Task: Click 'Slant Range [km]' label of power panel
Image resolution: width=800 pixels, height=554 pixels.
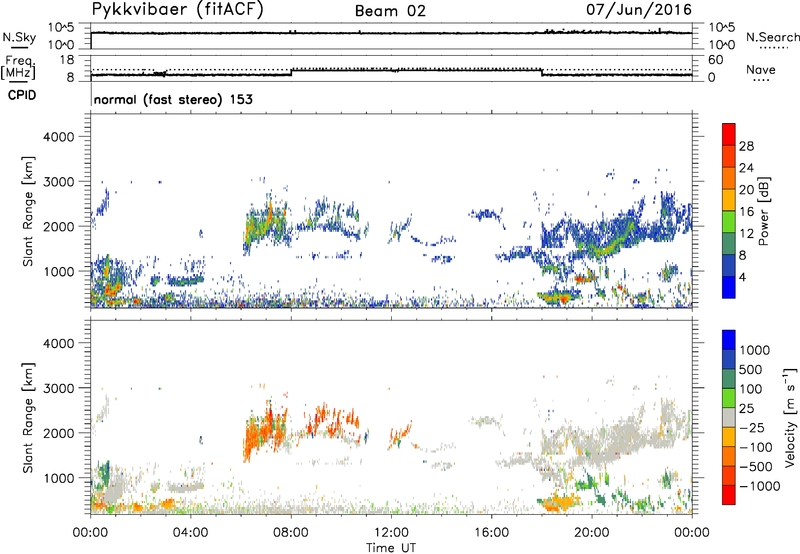Action: point(28,211)
